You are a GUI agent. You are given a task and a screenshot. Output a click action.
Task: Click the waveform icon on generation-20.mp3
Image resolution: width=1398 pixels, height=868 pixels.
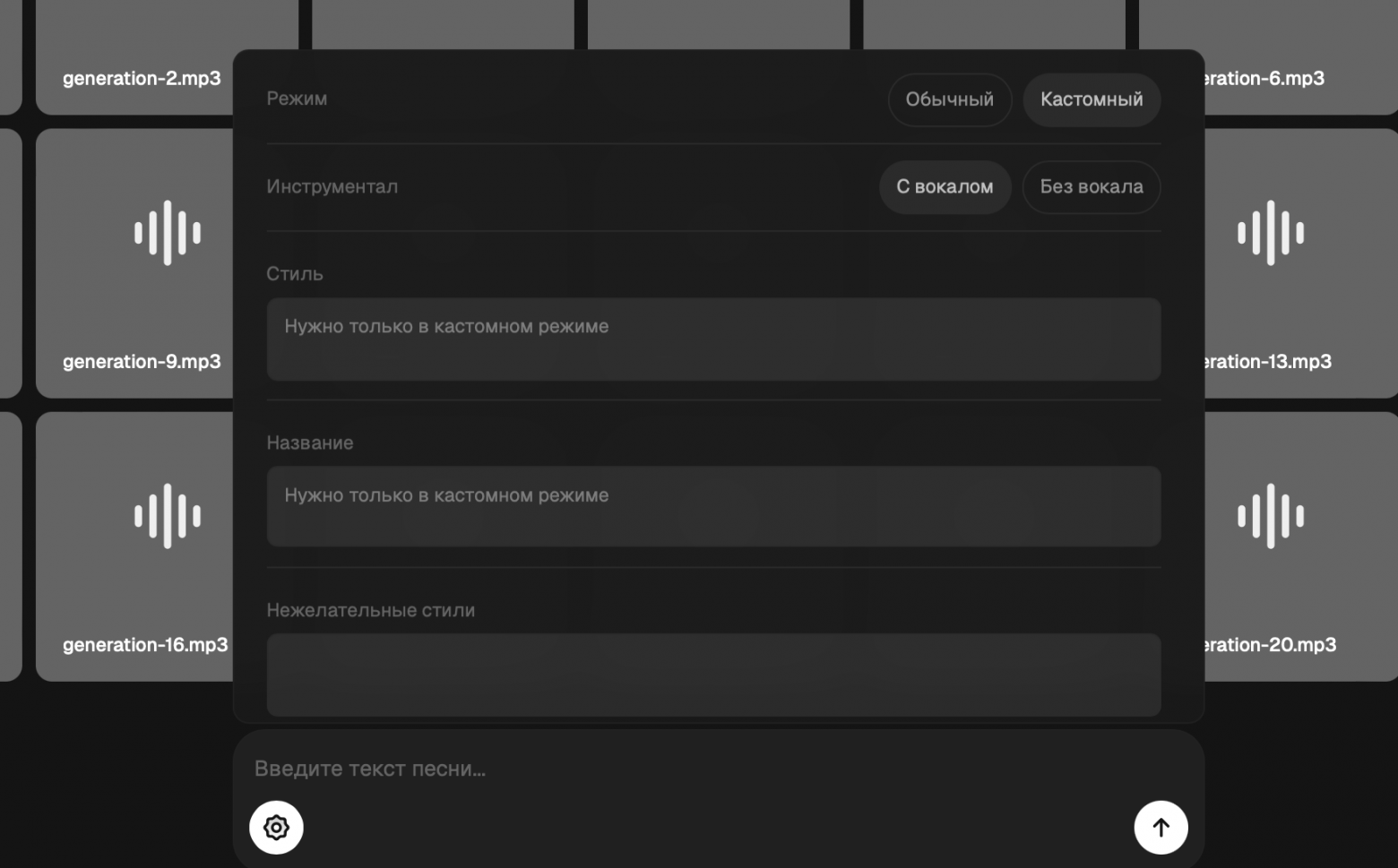[x=1271, y=516]
